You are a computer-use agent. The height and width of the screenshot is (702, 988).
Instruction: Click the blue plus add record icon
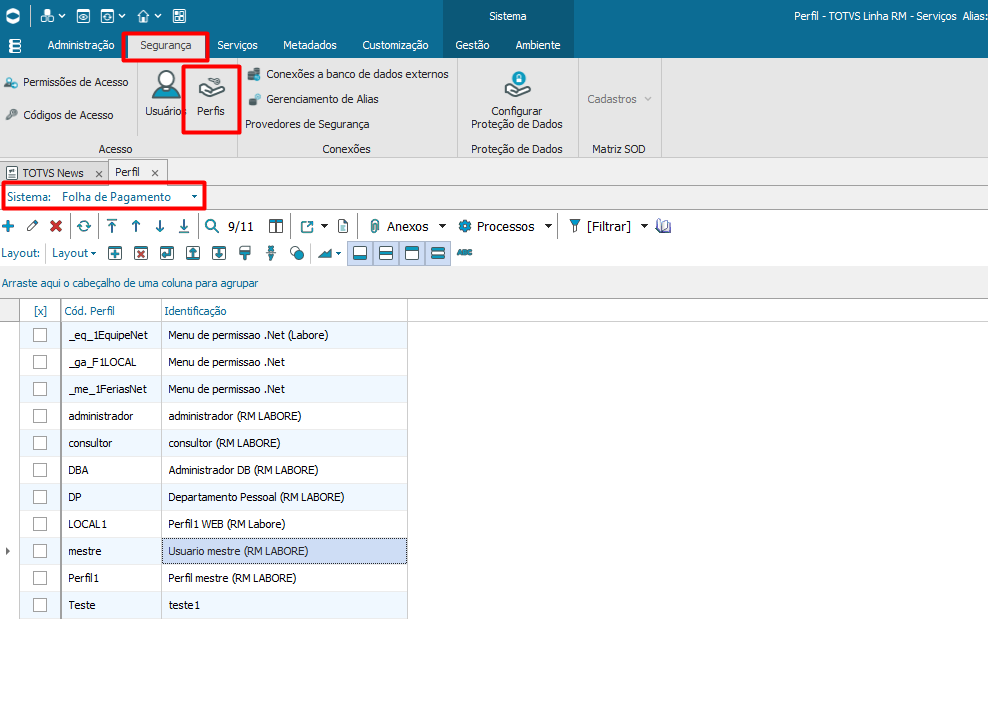point(8,226)
